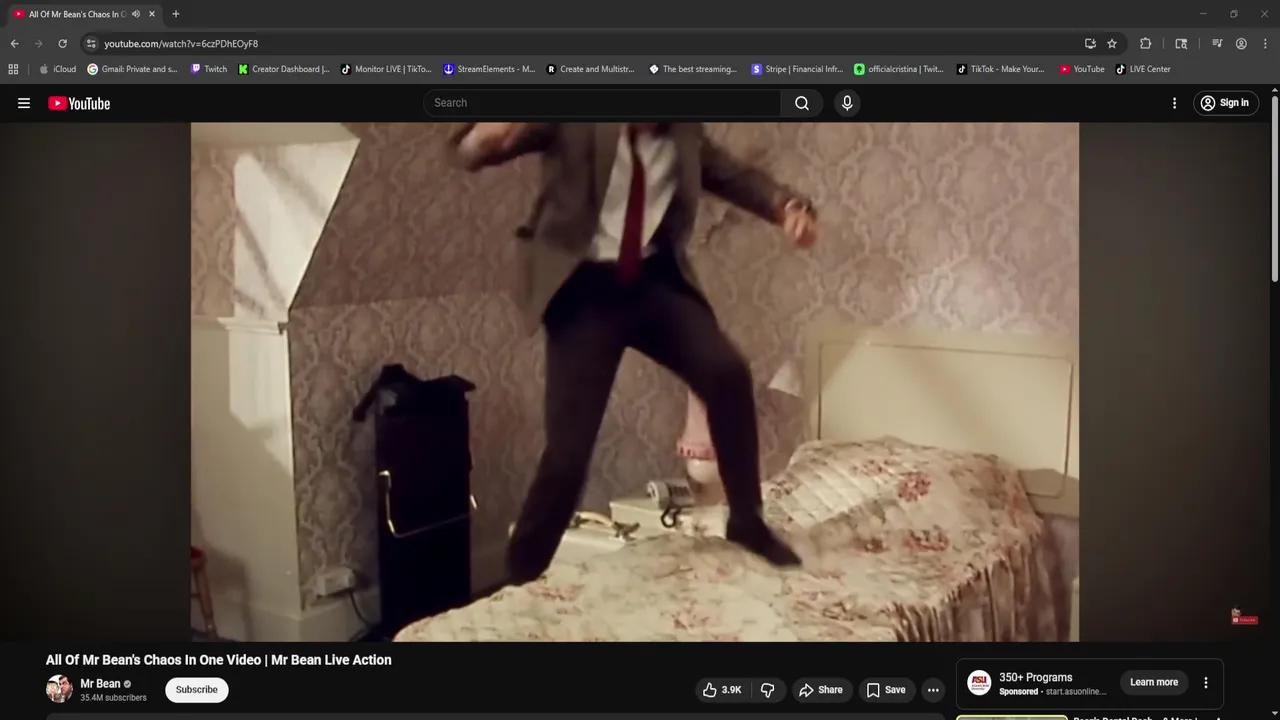
Task: Open officialcristina Twitch bookmark
Action: (x=899, y=69)
